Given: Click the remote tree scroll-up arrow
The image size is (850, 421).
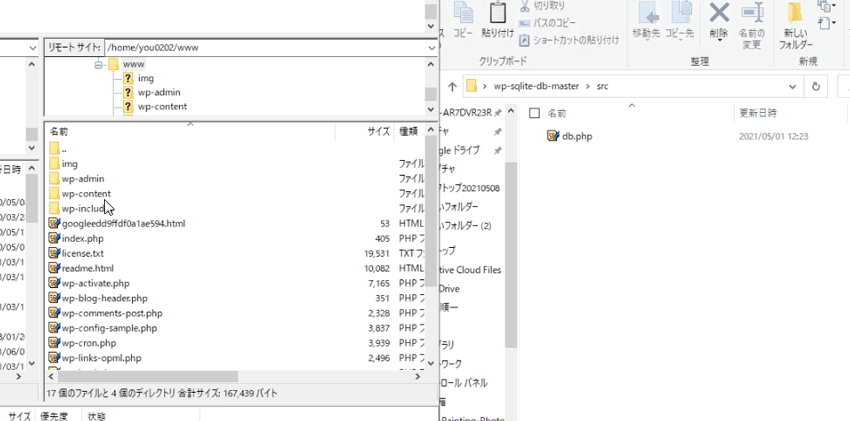Looking at the screenshot, I should click(431, 64).
